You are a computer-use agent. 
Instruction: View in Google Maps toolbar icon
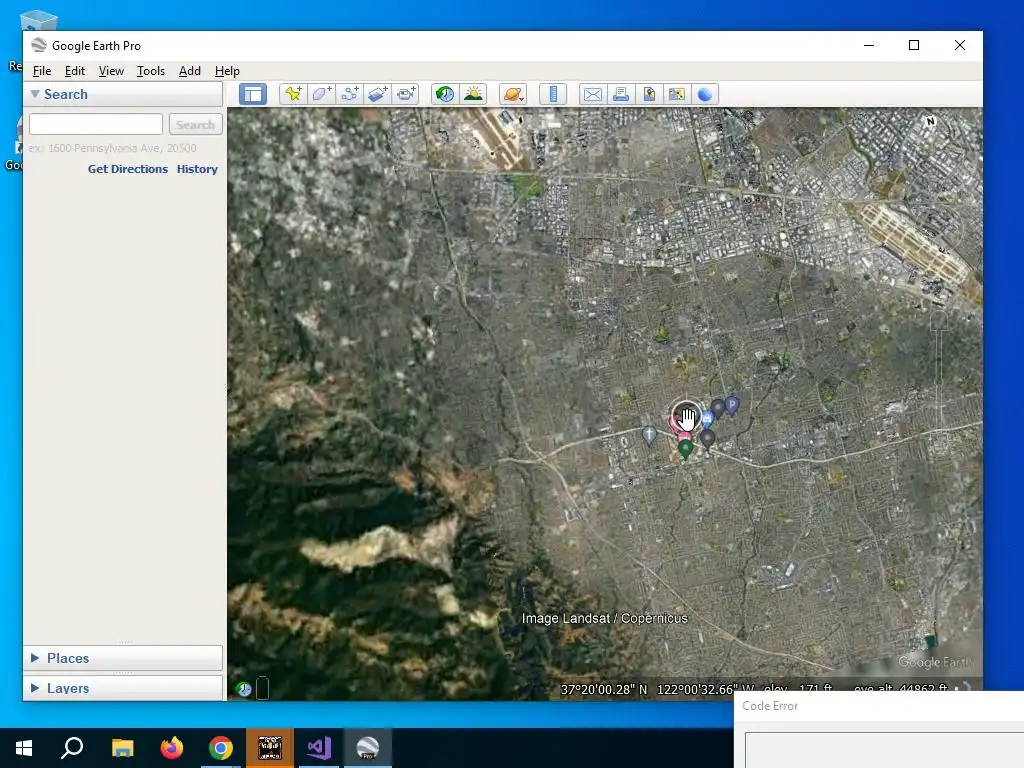point(677,94)
